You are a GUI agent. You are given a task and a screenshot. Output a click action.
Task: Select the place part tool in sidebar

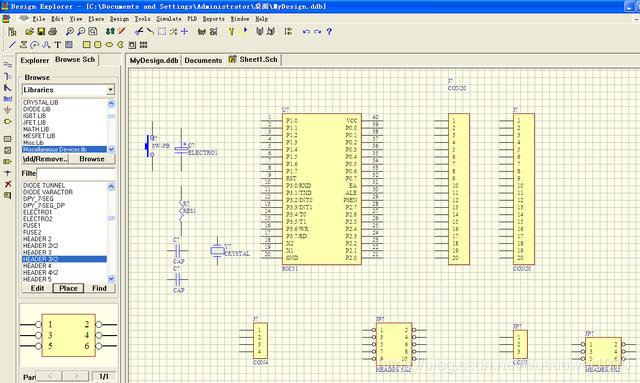tap(7, 122)
